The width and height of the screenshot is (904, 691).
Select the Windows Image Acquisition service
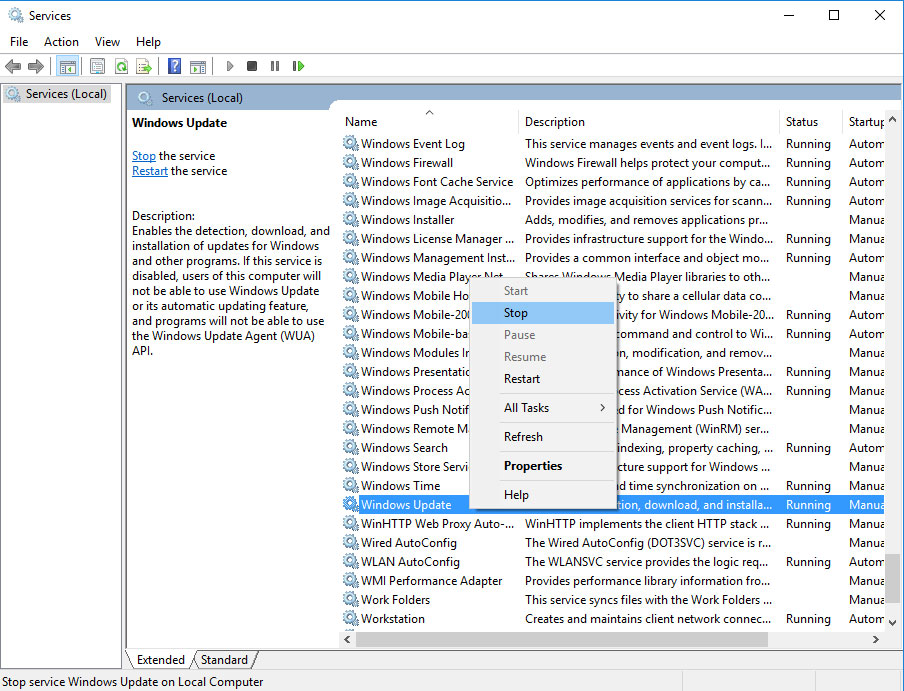click(x=613, y=201)
